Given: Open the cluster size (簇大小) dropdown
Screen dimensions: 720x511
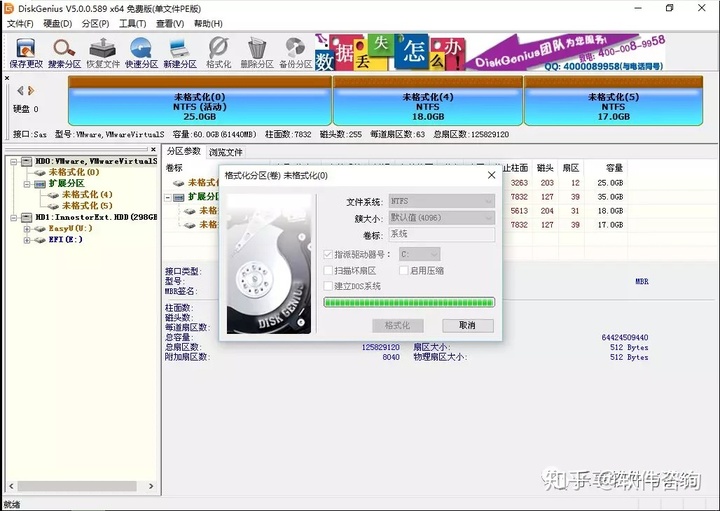Looking at the screenshot, I should click(442, 218).
